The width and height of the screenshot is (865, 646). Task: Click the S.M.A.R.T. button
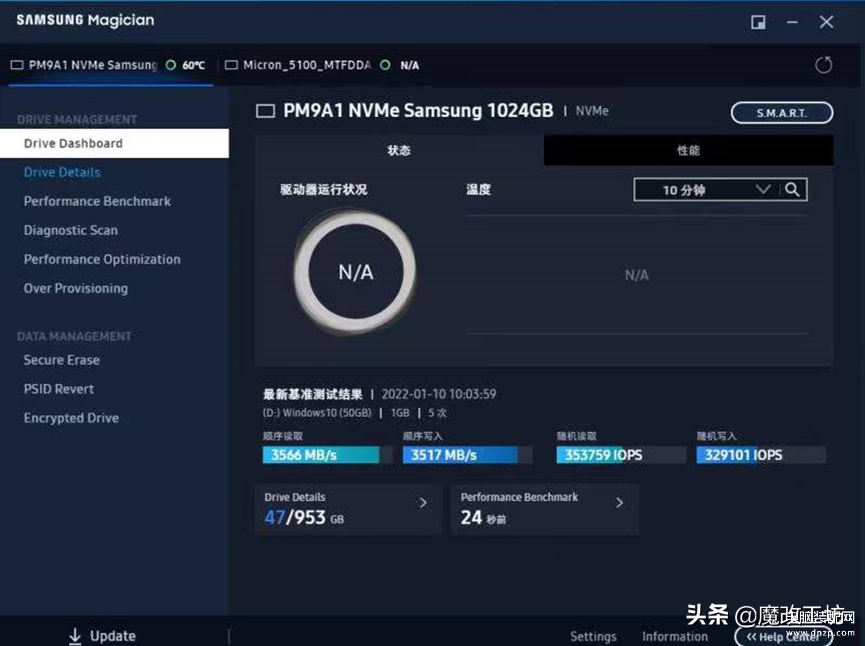click(x=782, y=113)
